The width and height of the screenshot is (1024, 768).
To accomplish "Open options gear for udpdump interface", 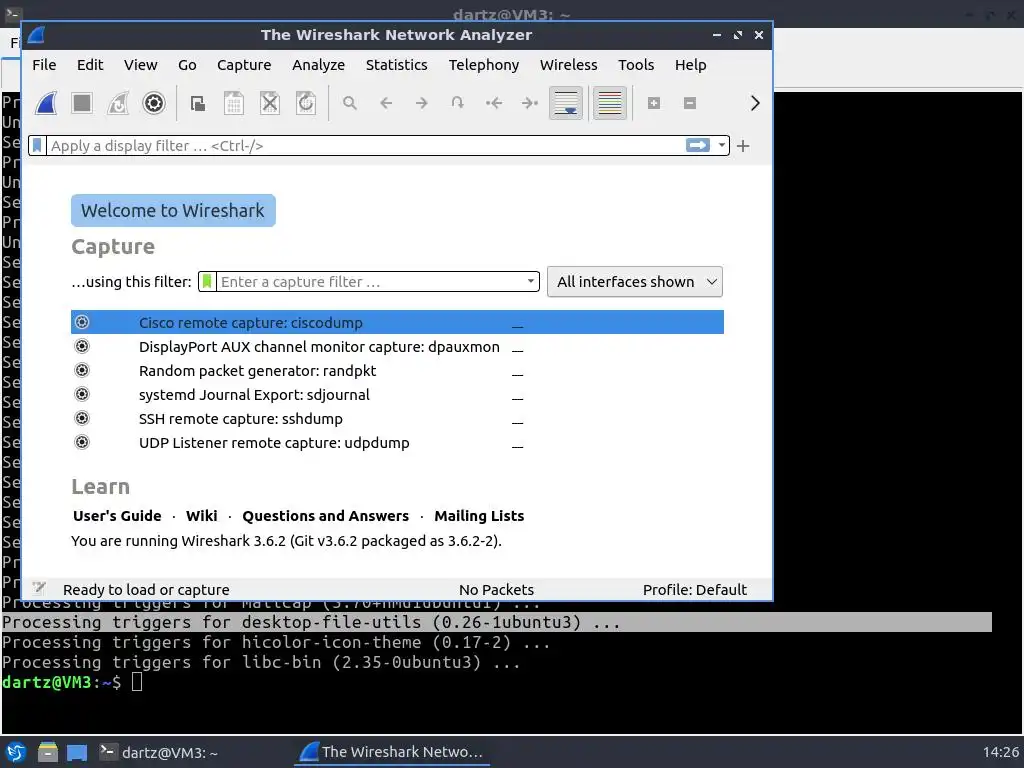I will point(82,443).
